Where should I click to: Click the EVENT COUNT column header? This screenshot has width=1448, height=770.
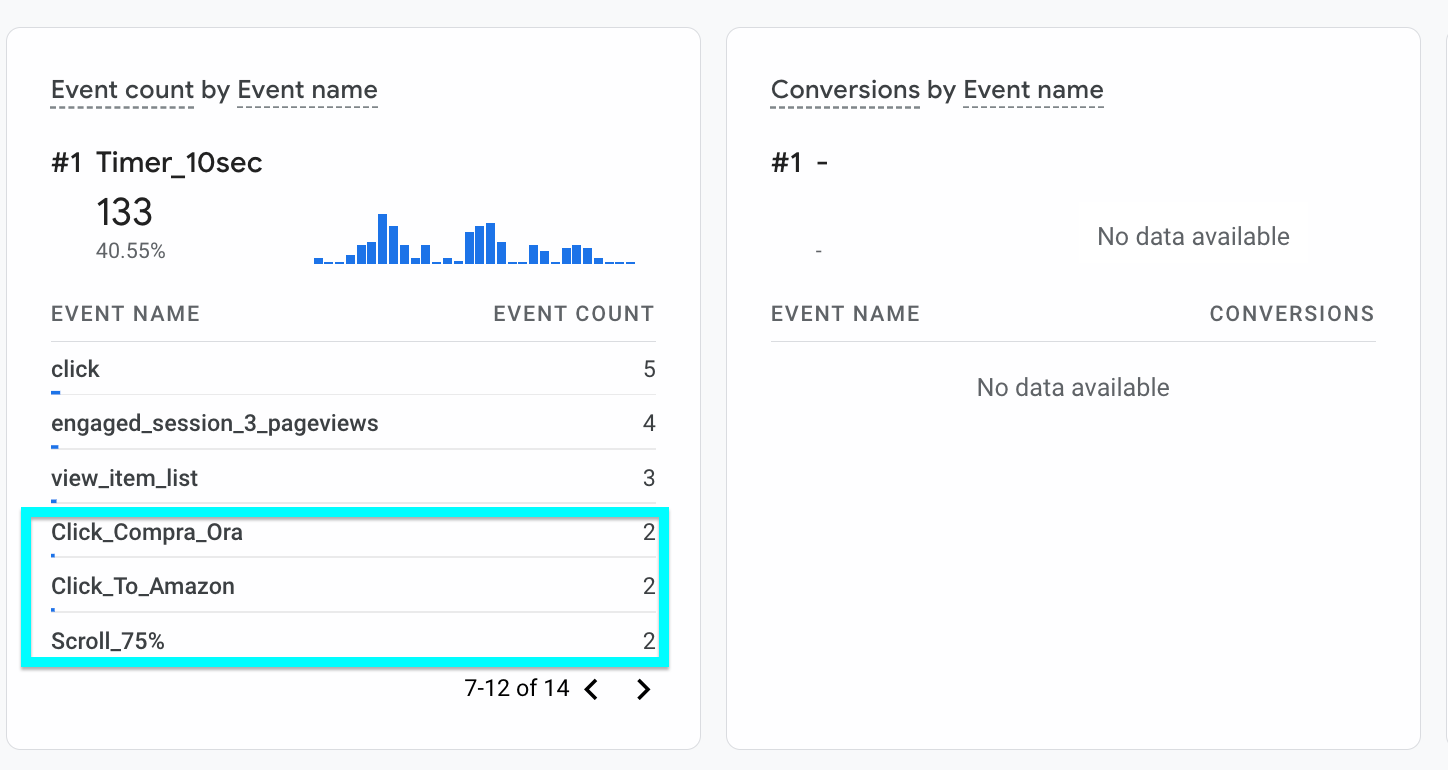pyautogui.click(x=574, y=314)
